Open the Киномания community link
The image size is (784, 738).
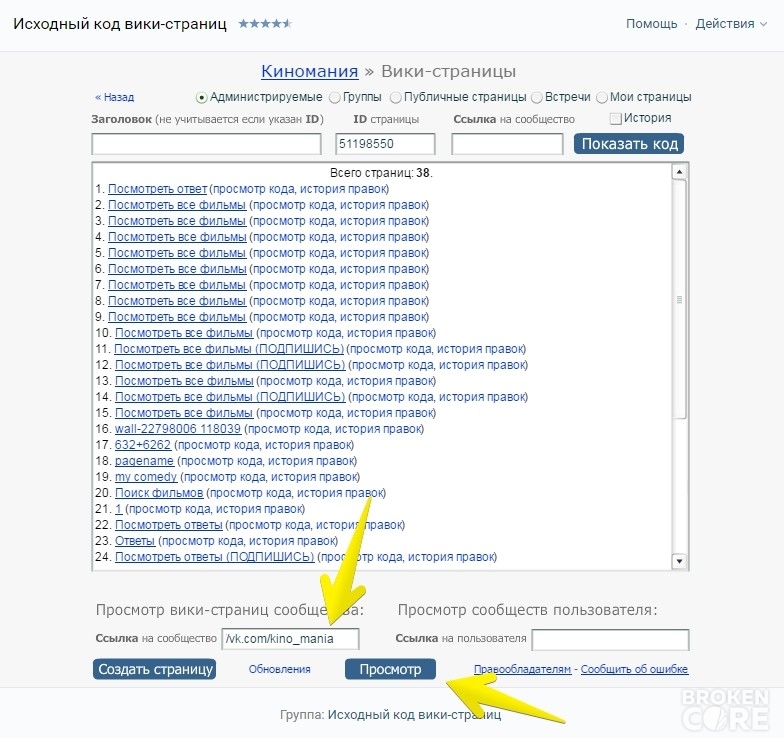coord(310,71)
